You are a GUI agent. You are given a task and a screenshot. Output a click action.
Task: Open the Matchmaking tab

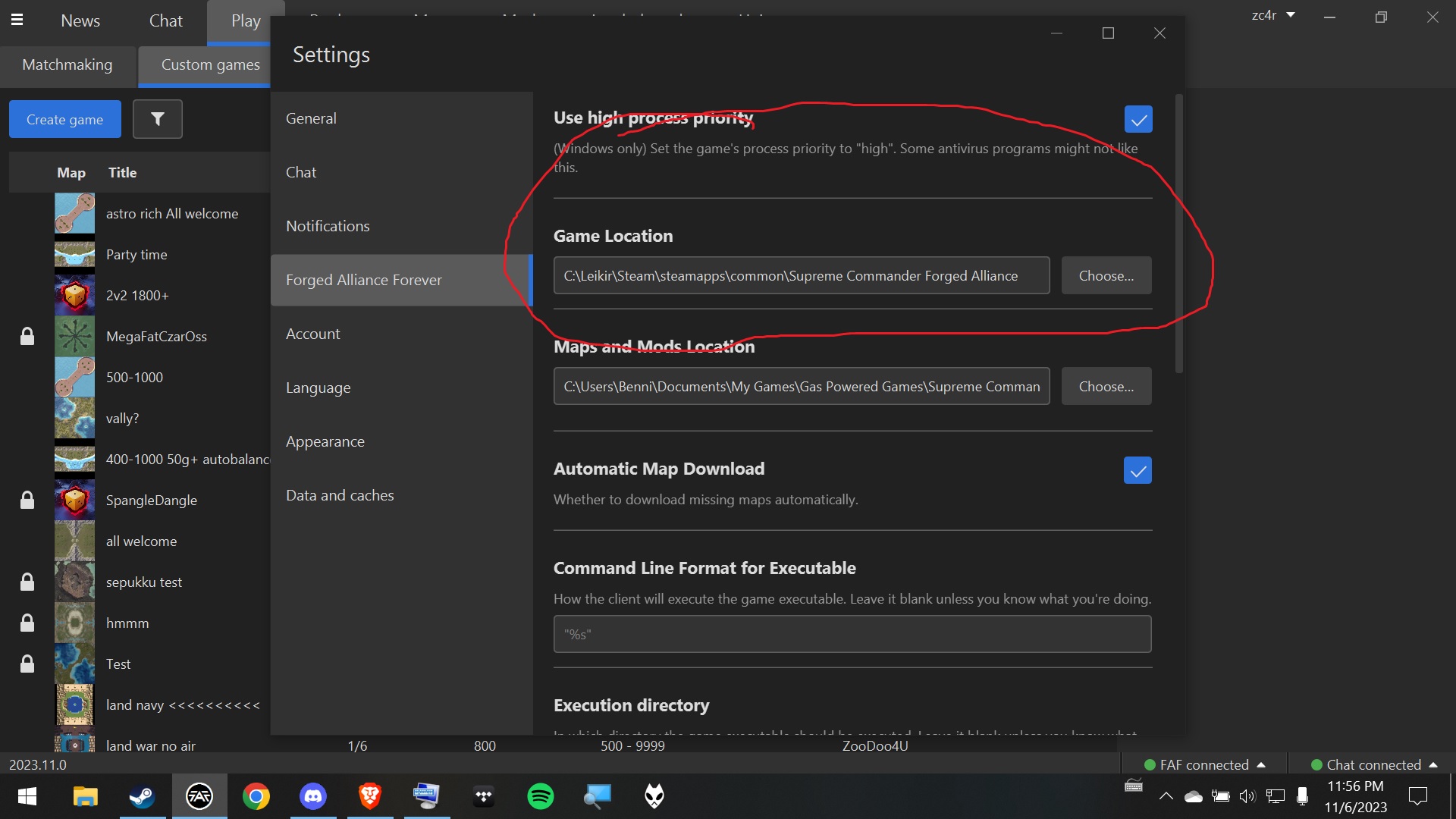click(67, 65)
